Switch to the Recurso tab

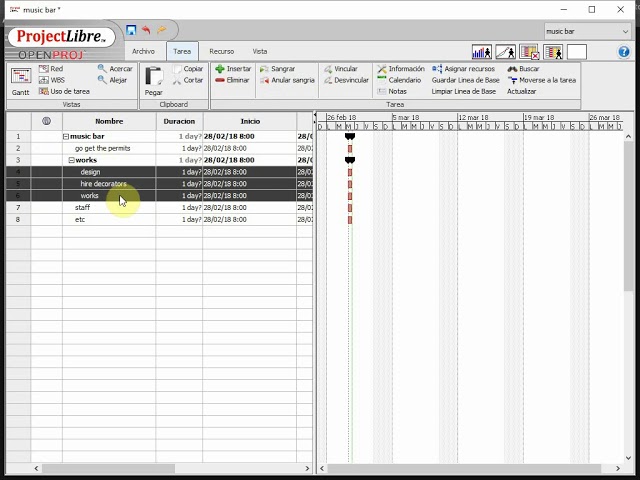pos(222,51)
